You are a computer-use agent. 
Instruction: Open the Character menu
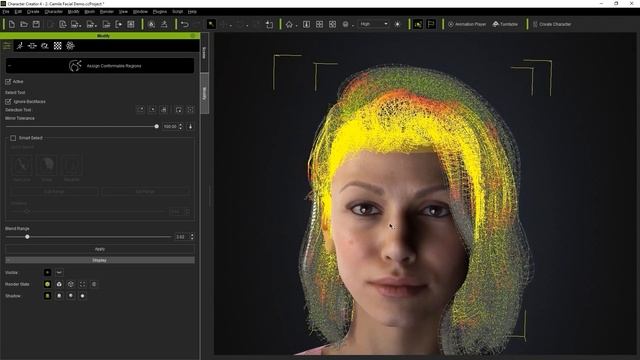point(53,12)
